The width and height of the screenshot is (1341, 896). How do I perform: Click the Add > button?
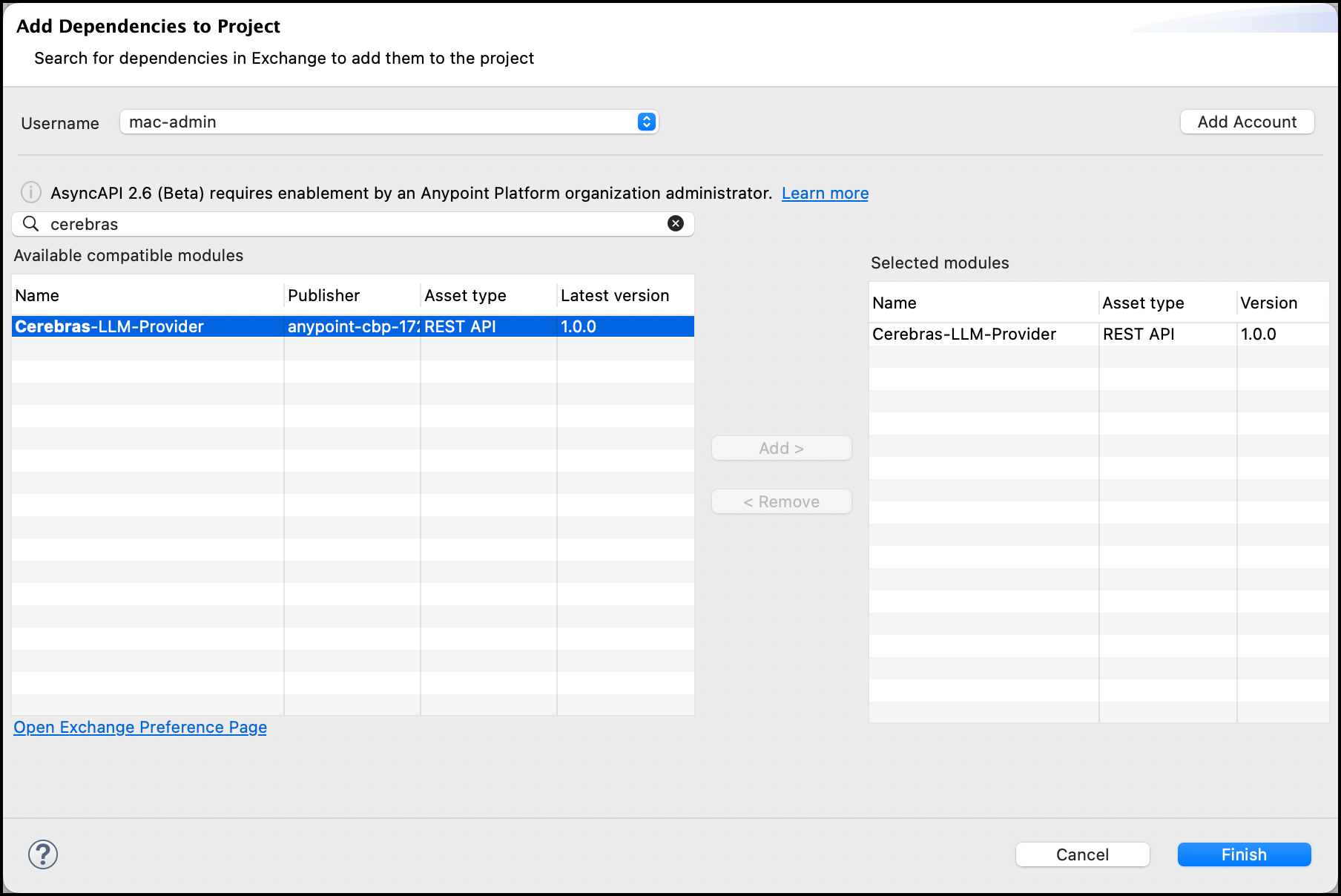pos(782,448)
